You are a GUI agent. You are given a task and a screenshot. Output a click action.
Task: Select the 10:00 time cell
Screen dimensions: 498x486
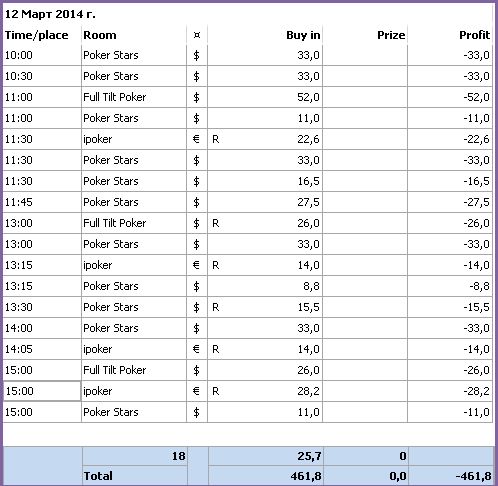(x=42, y=55)
